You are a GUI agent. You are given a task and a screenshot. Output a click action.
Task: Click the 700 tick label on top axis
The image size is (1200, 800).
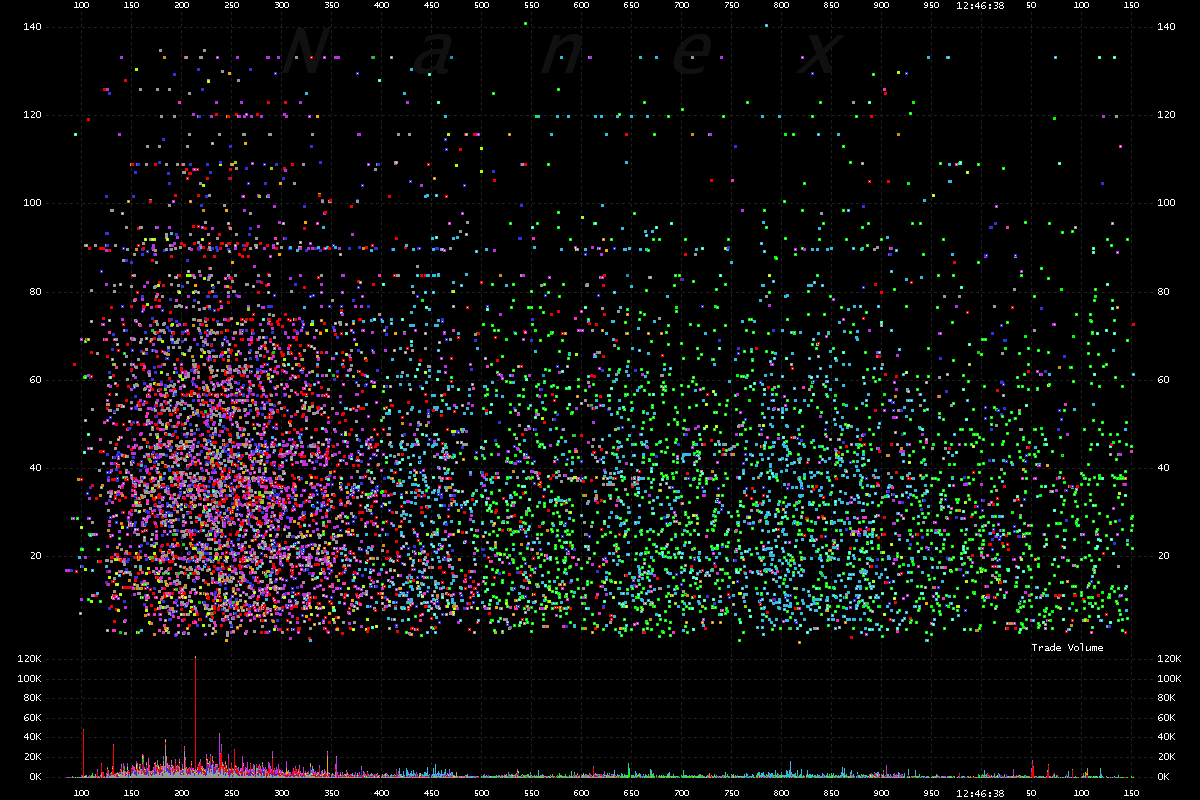681,5
